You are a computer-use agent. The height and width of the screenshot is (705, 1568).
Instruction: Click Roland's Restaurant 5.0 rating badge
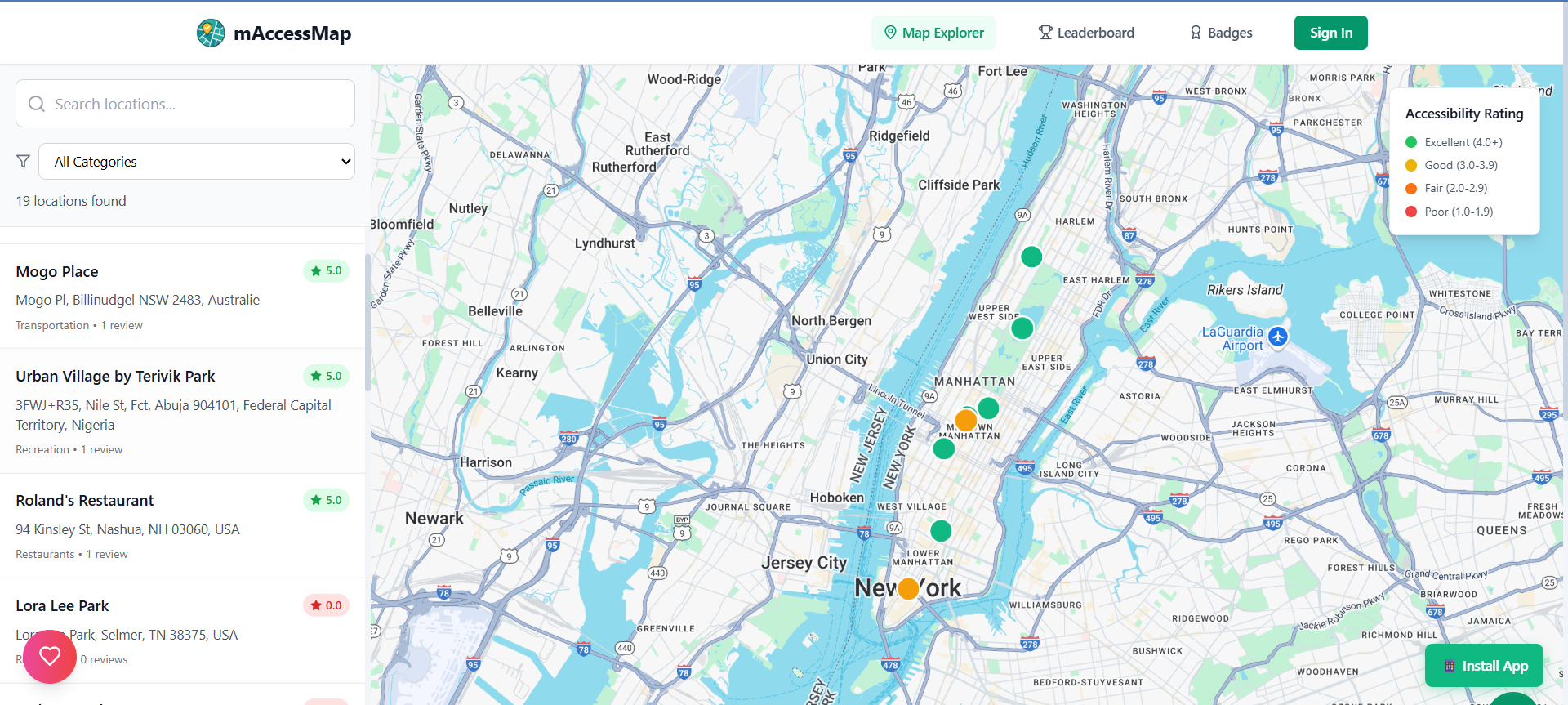(x=326, y=500)
